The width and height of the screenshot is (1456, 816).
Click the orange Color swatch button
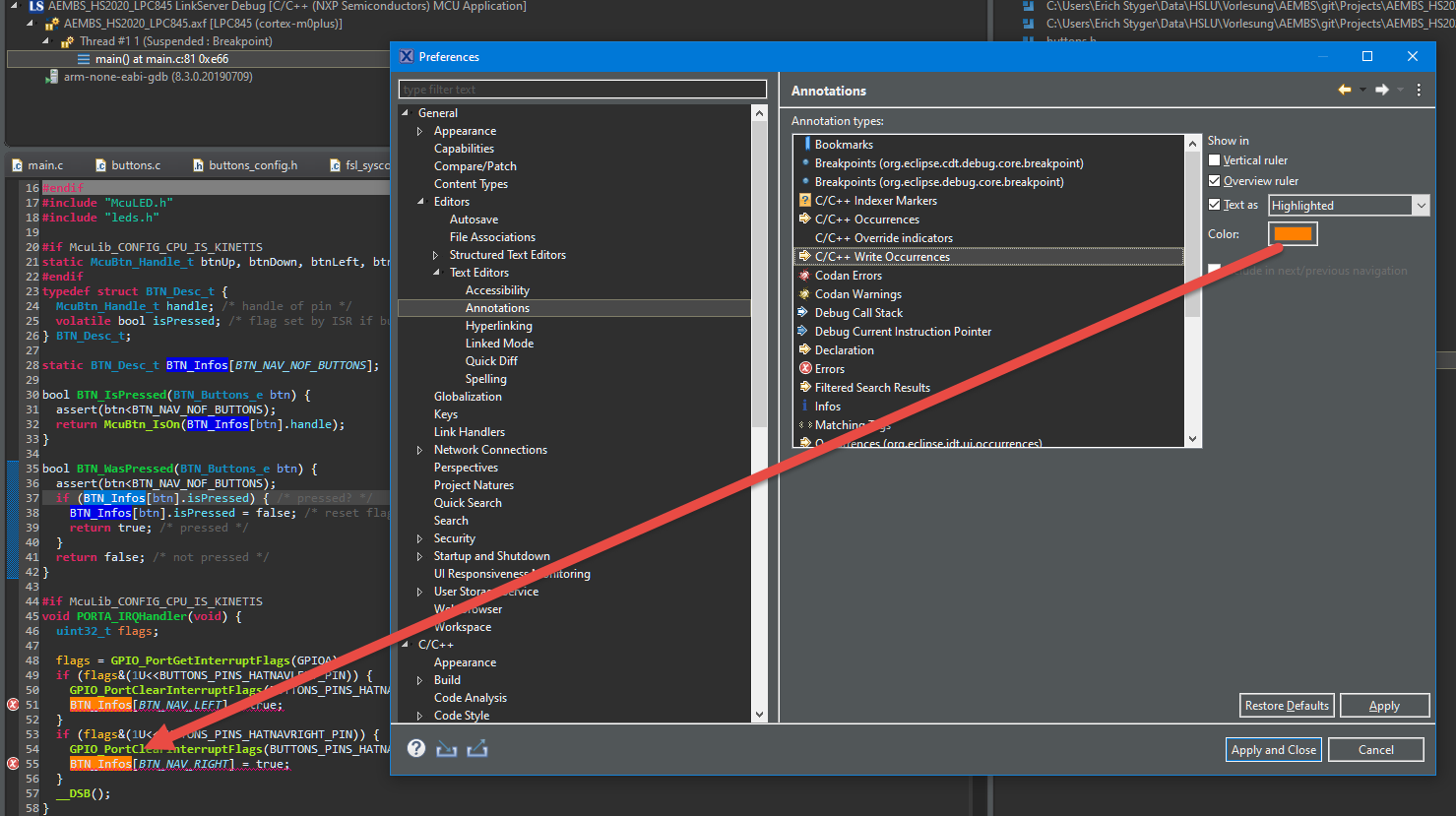point(1293,234)
